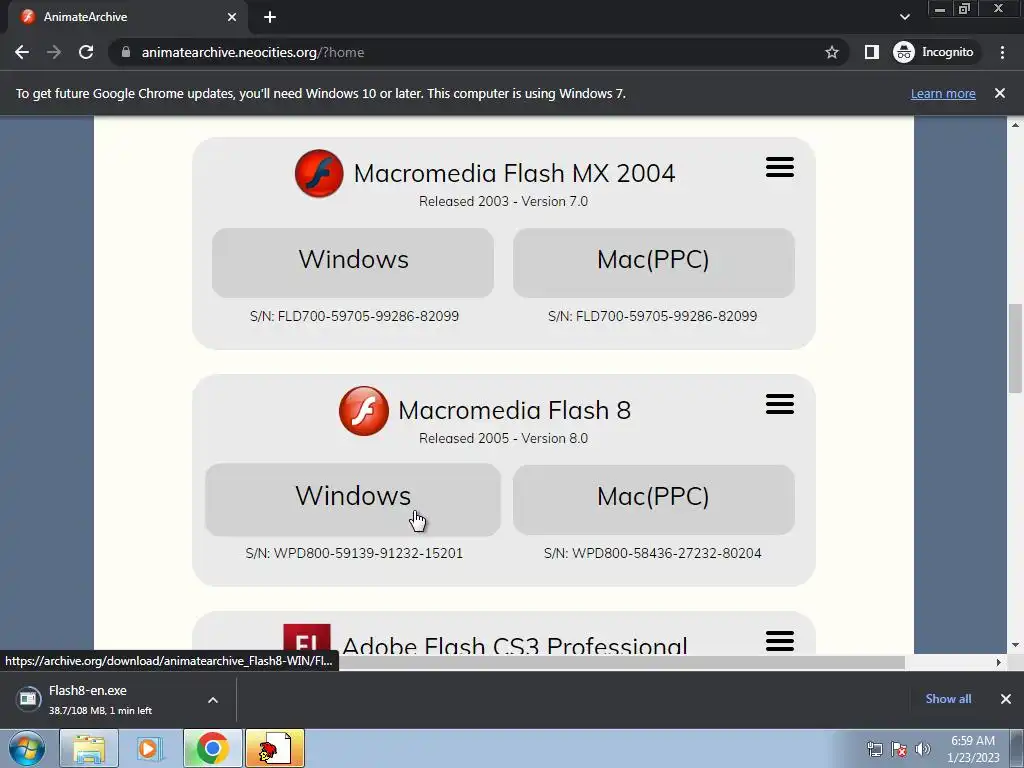The height and width of the screenshot is (768, 1024).
Task: Open Adobe Flash CS3 hamburger menu
Action: coord(780,641)
